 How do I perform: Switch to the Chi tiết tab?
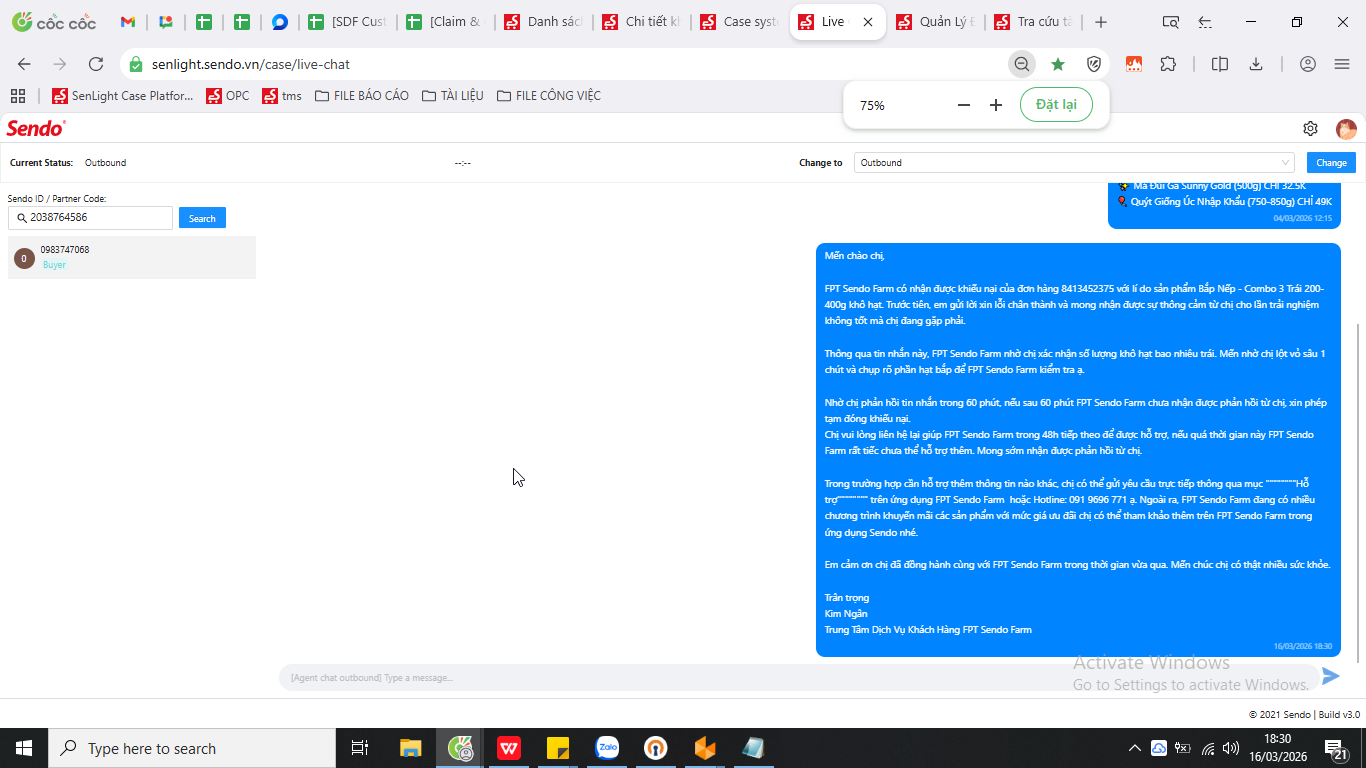639,22
